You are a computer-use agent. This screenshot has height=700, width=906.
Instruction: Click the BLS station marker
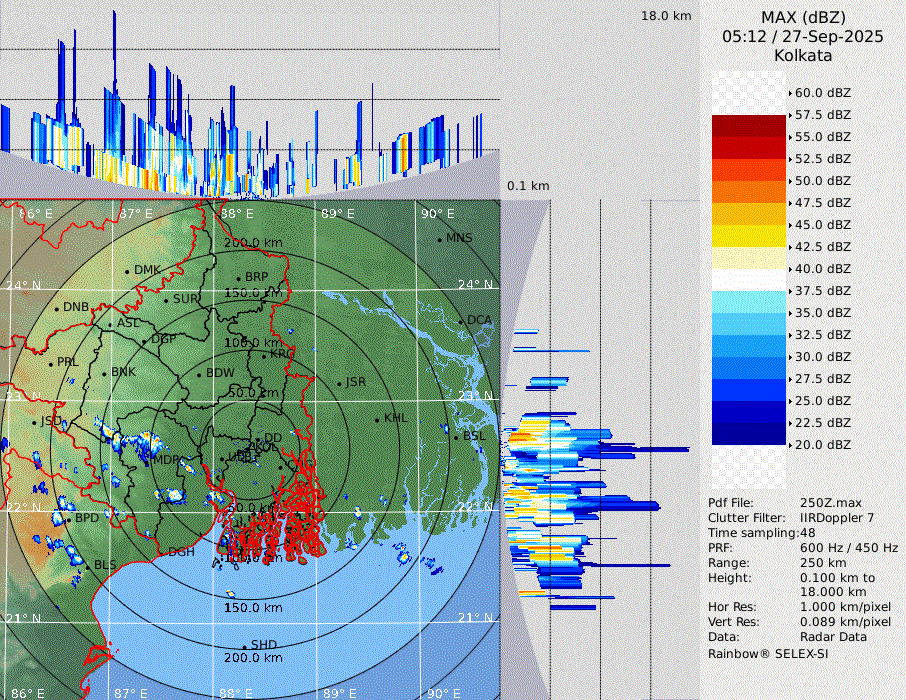[87, 566]
